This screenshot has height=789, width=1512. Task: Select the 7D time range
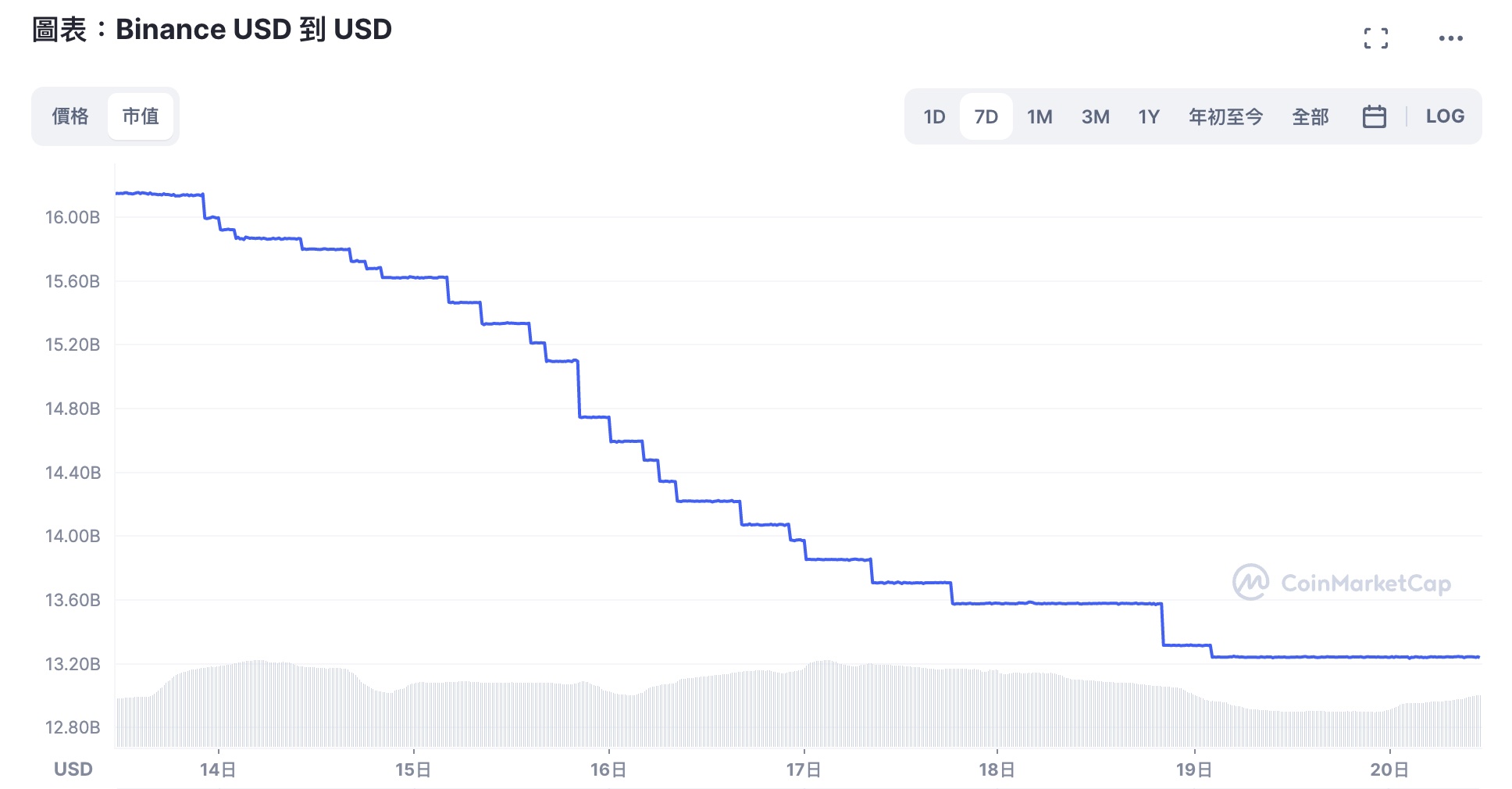click(x=986, y=116)
